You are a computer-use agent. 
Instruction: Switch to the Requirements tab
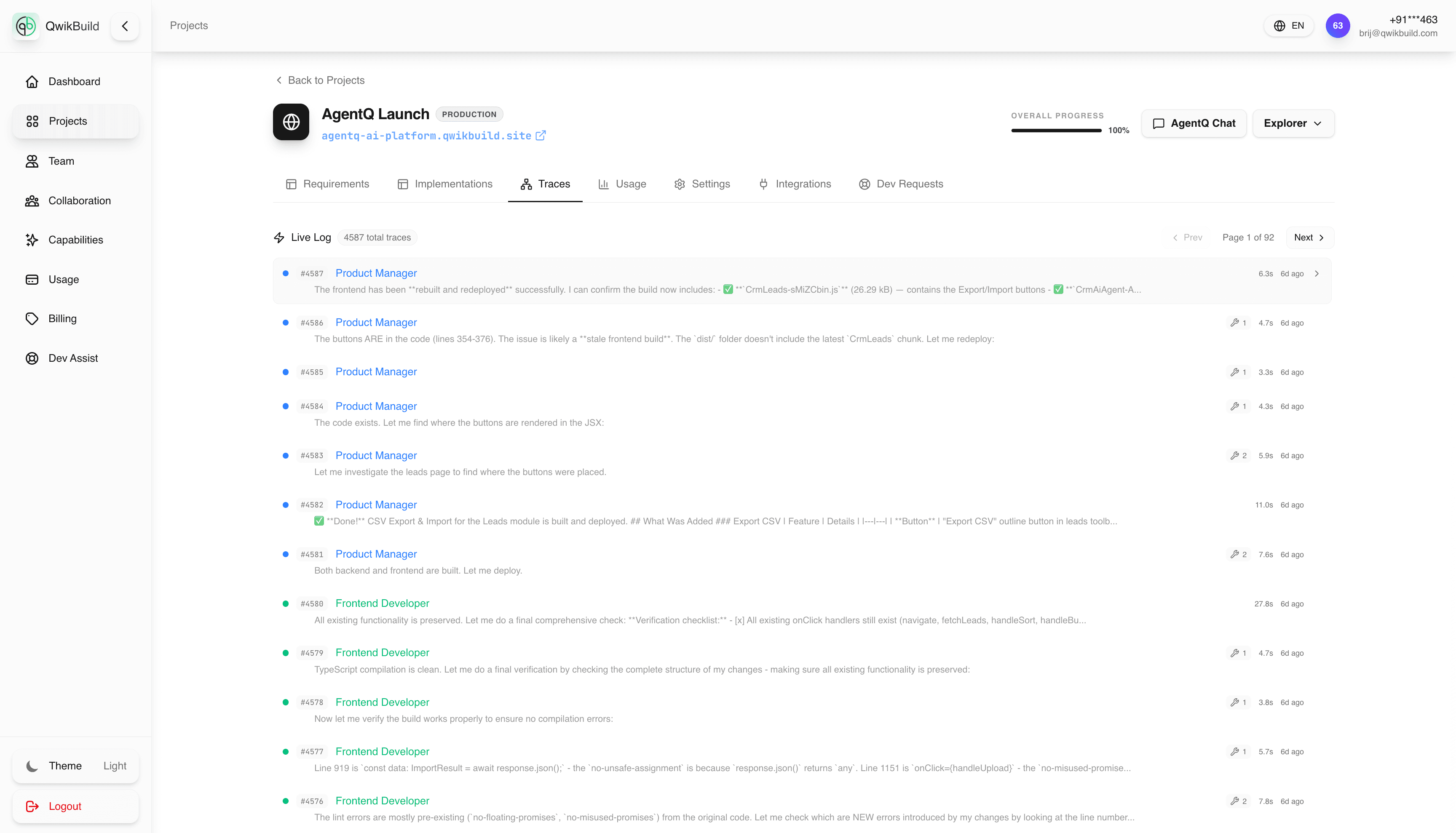[327, 184]
